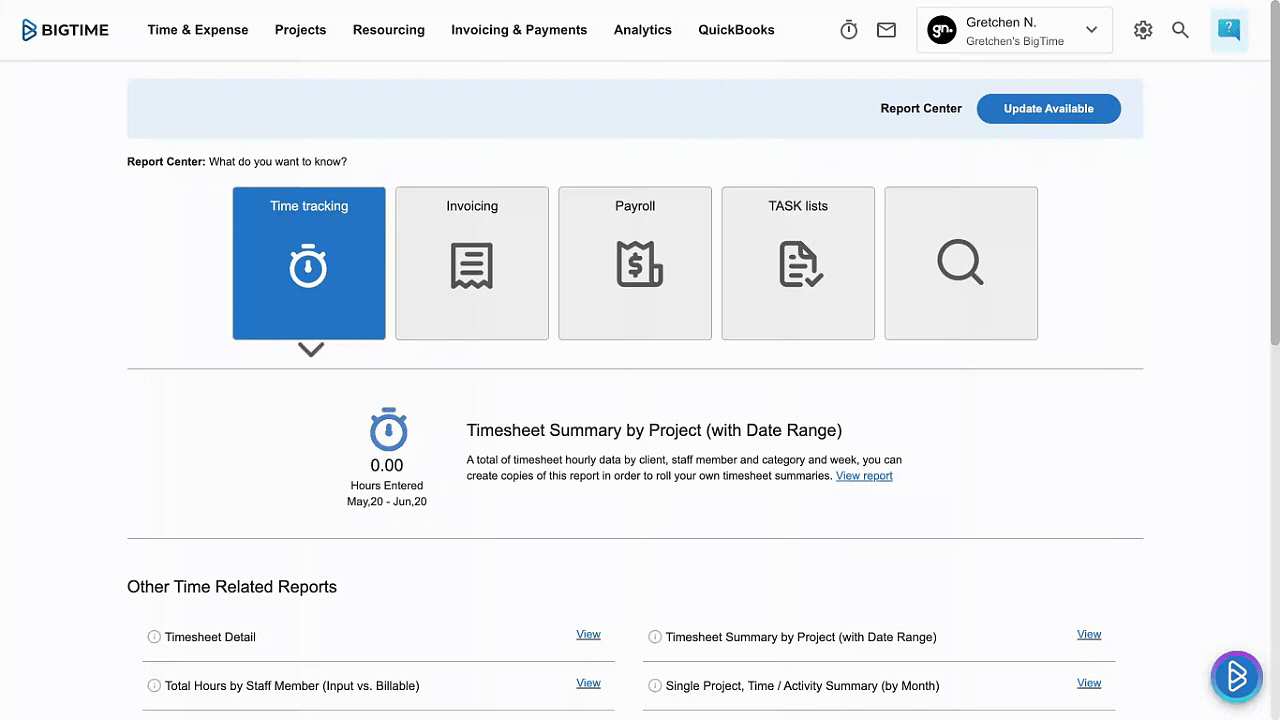Open the Analytics menu
This screenshot has width=1280, height=720.
tap(643, 30)
